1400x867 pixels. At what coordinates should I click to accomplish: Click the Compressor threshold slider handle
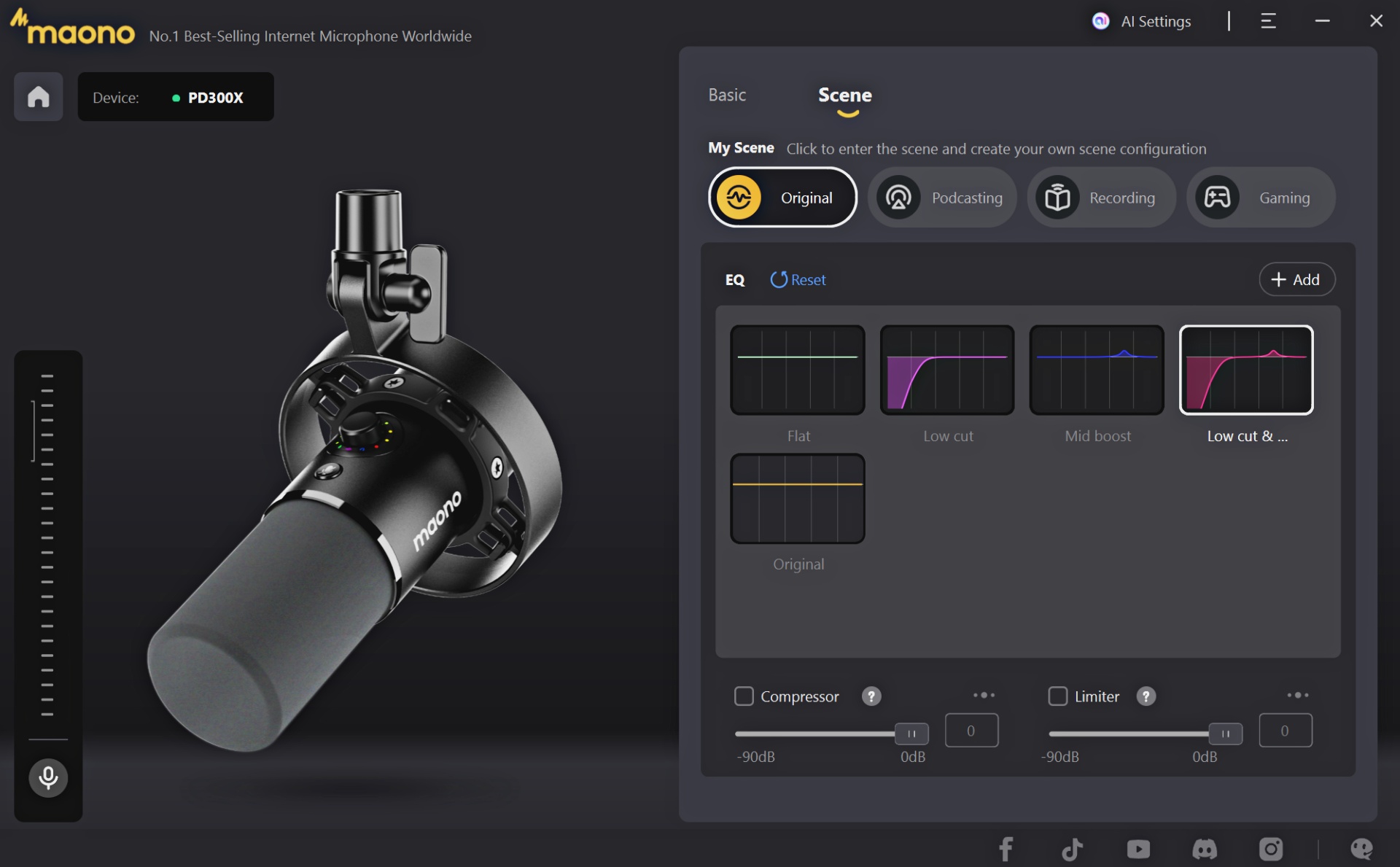(911, 734)
